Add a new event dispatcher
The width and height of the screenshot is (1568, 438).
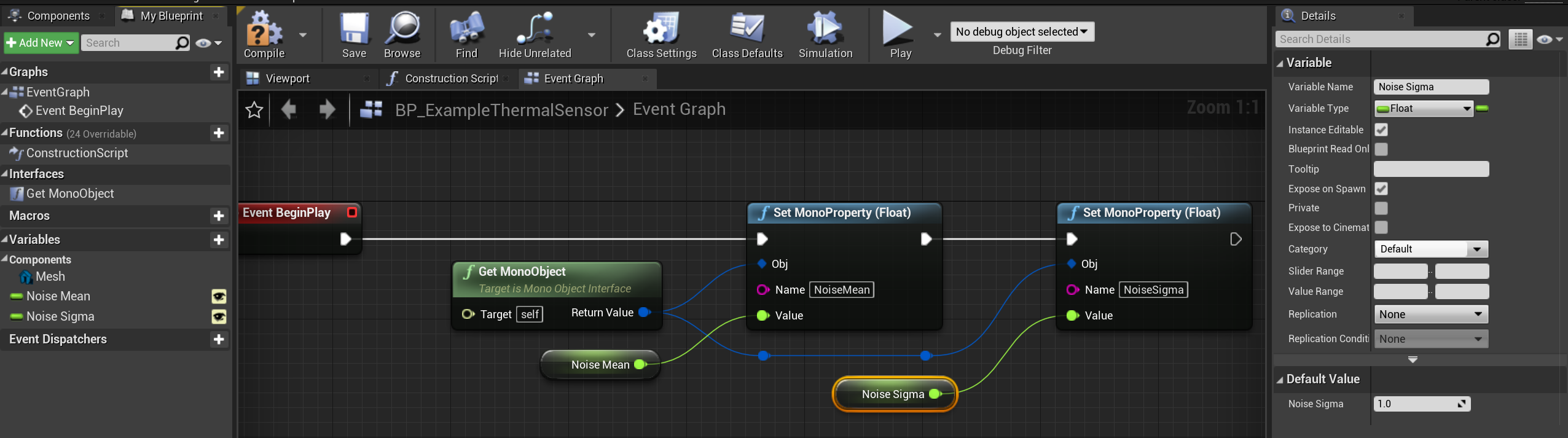tap(219, 339)
